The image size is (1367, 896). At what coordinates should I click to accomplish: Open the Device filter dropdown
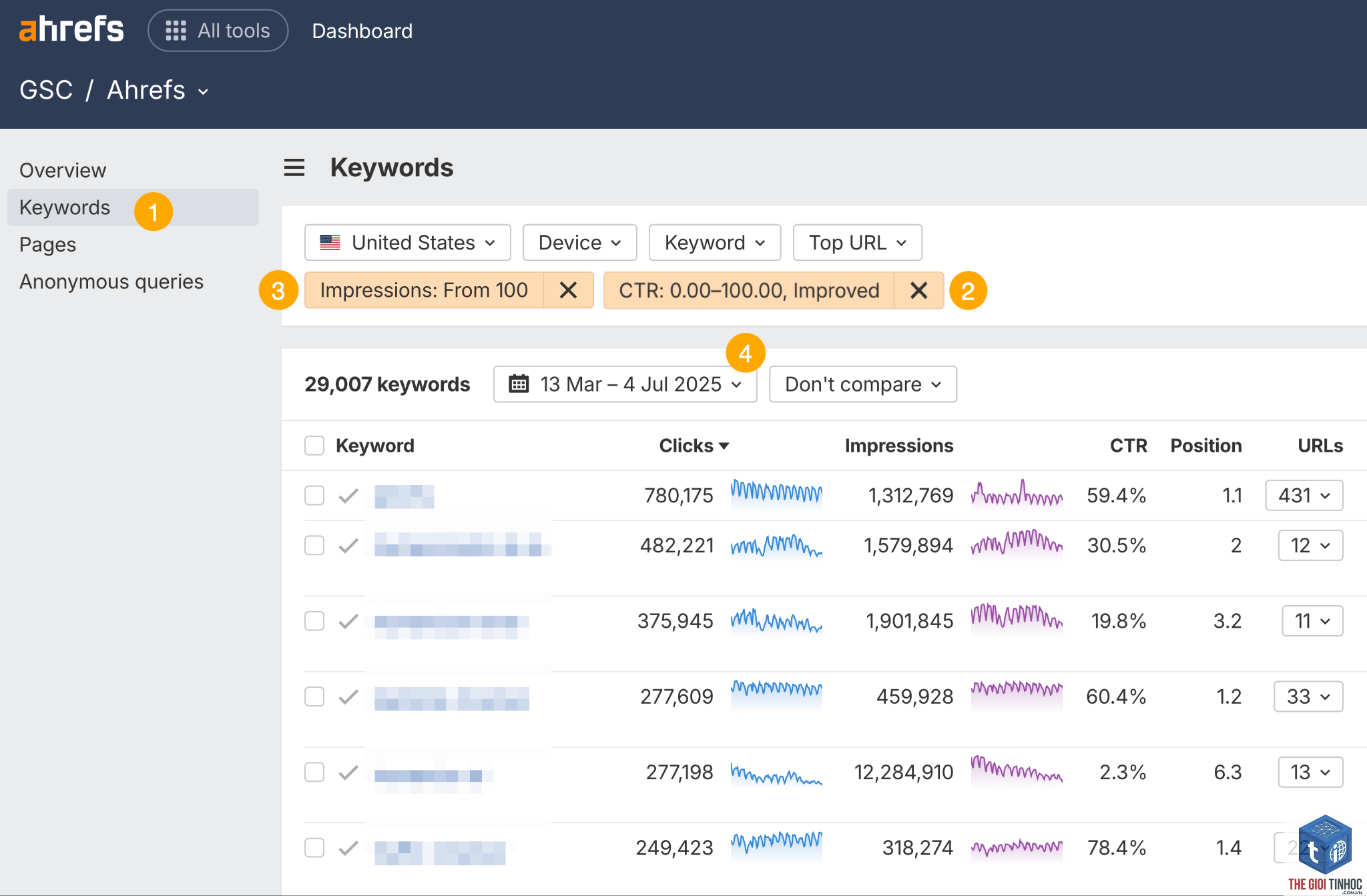point(579,242)
